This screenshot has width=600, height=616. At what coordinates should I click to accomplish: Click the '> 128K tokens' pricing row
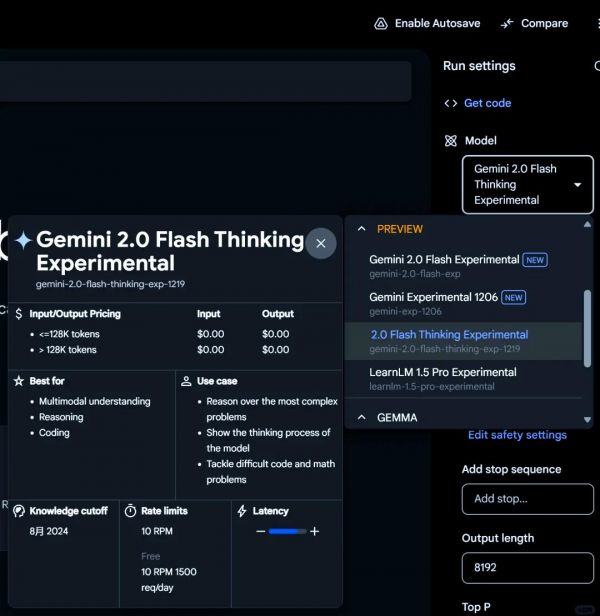[68, 350]
